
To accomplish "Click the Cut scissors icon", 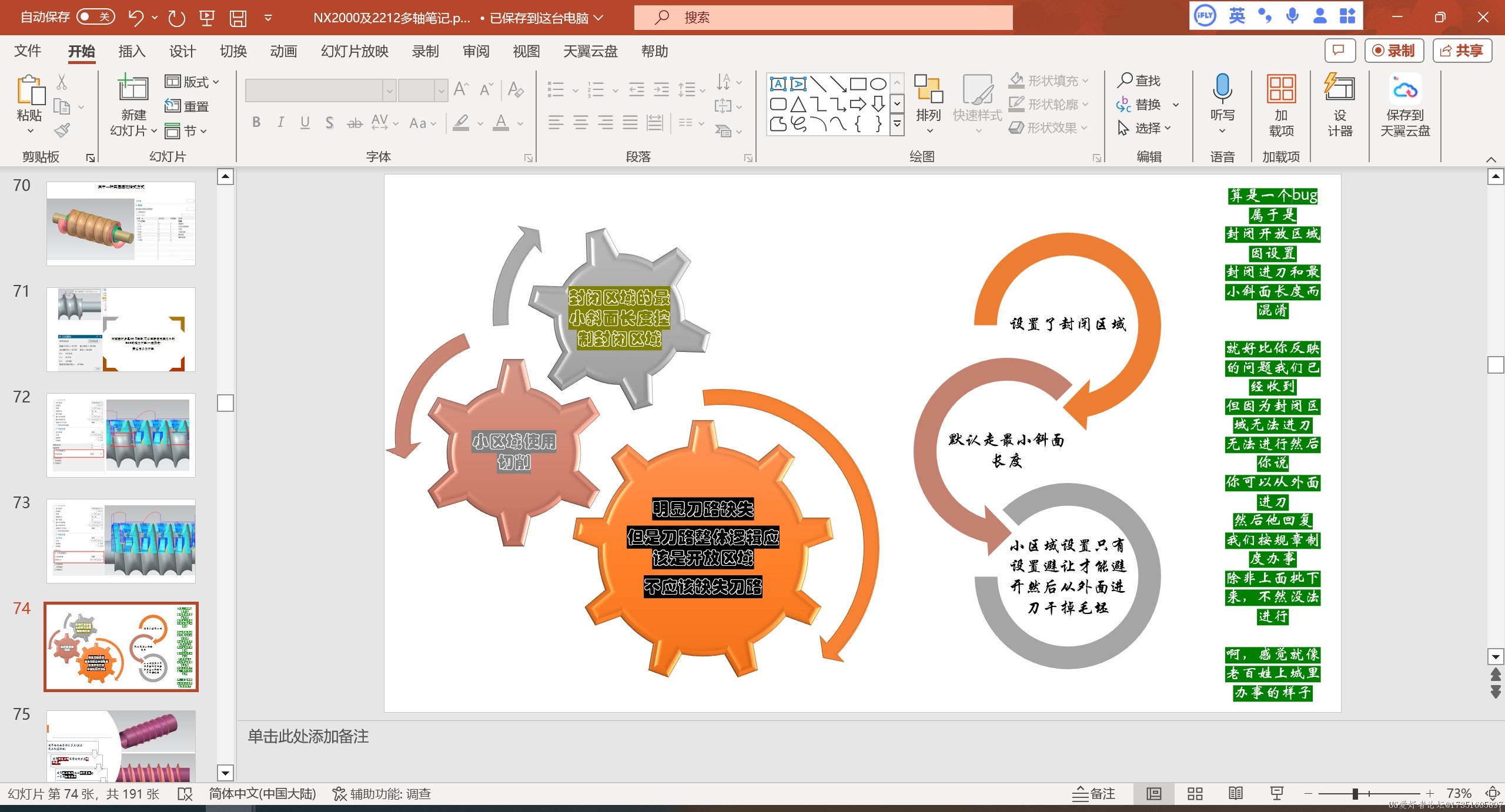I will [x=62, y=82].
